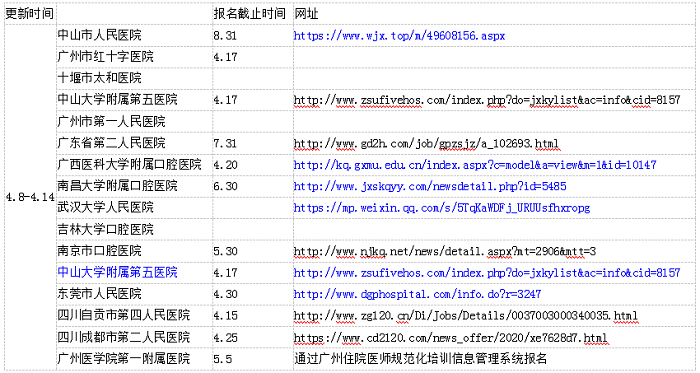Select the 吉林大学口腔医院 cell

click(x=134, y=229)
